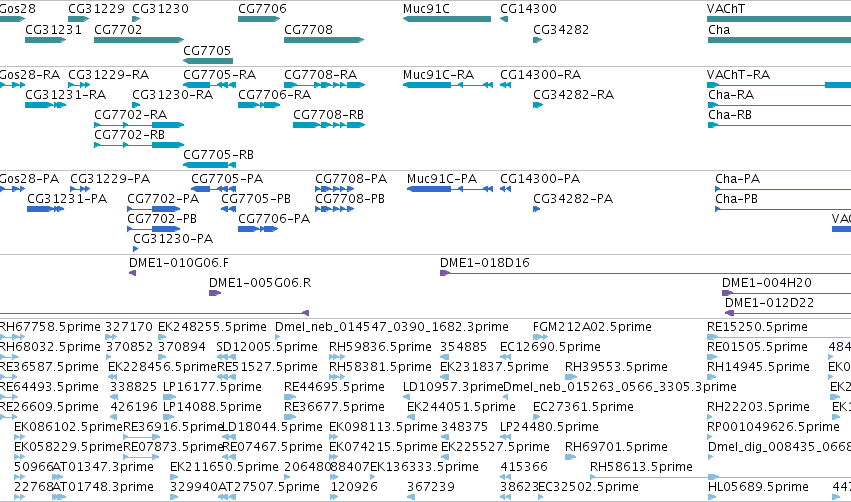851x502 pixels.
Task: Select protein CG31231-PA
Action: 46,209
